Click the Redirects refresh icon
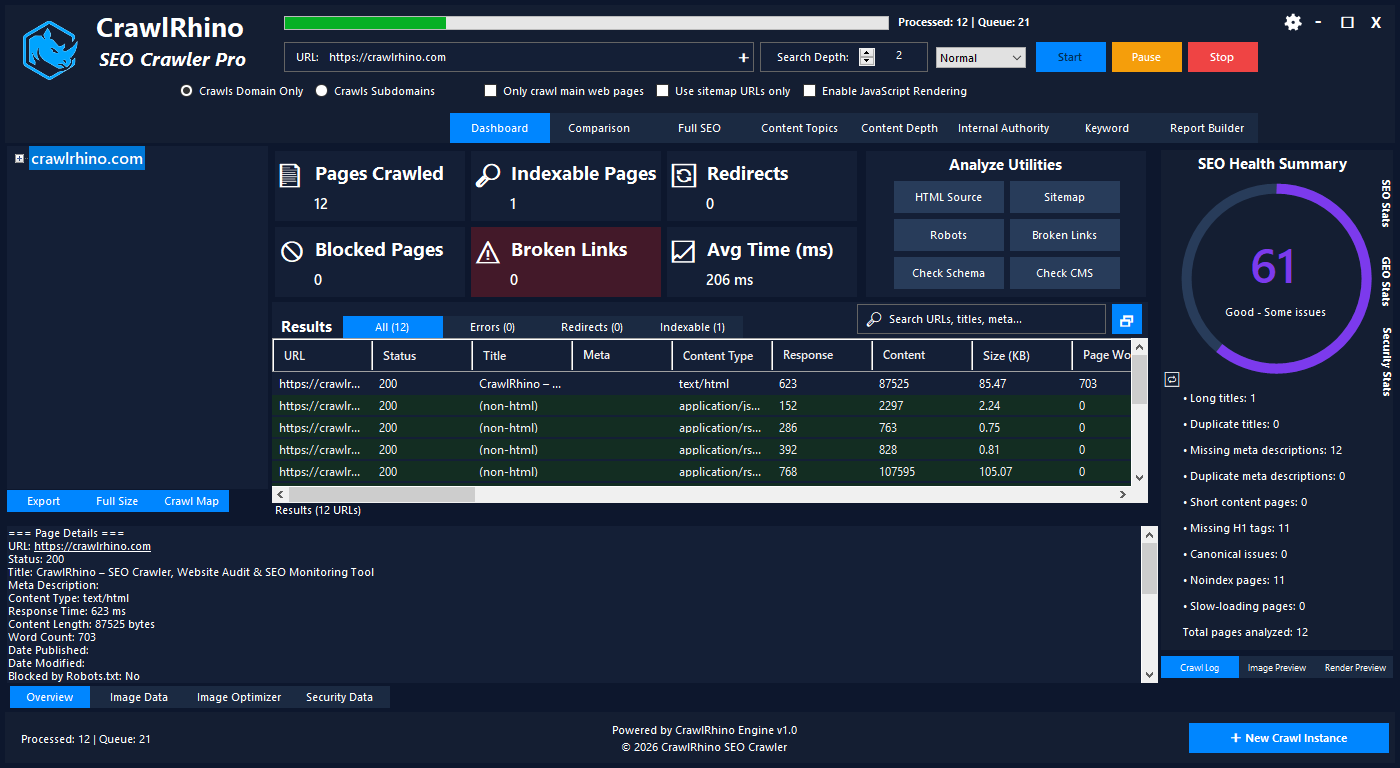 click(x=682, y=174)
